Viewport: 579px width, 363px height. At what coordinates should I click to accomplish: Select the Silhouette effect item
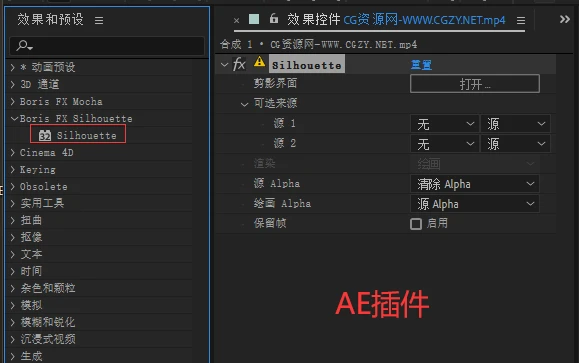pyautogui.click(x=78, y=135)
